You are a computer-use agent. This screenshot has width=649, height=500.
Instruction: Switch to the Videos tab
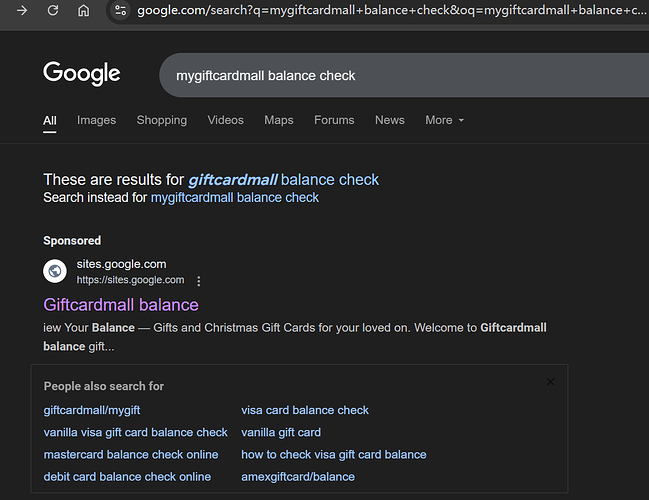pyautogui.click(x=226, y=120)
